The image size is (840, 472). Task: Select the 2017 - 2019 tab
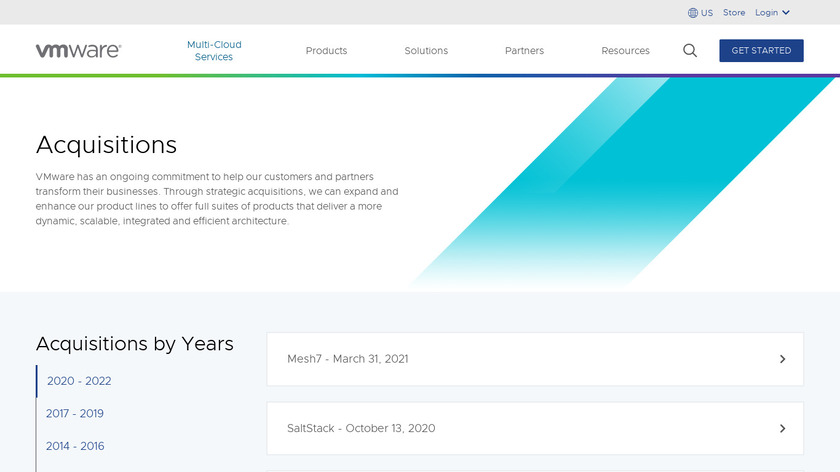(75, 413)
